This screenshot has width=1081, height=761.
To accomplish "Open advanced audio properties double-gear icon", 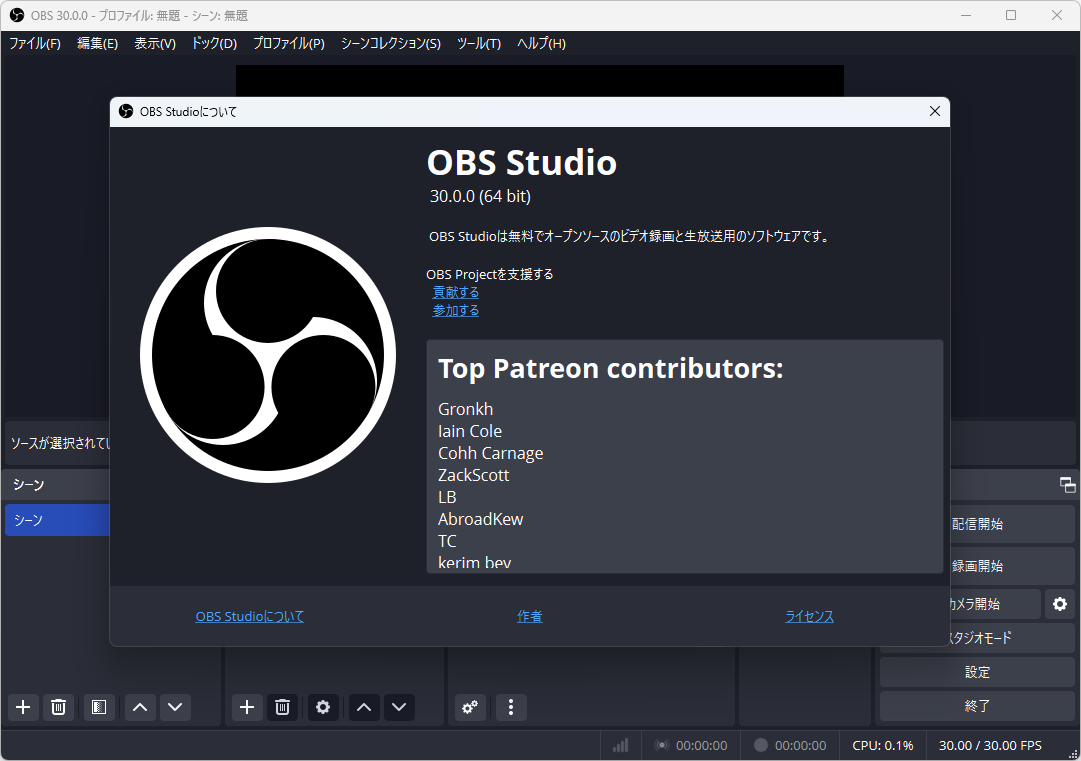I will pyautogui.click(x=470, y=707).
